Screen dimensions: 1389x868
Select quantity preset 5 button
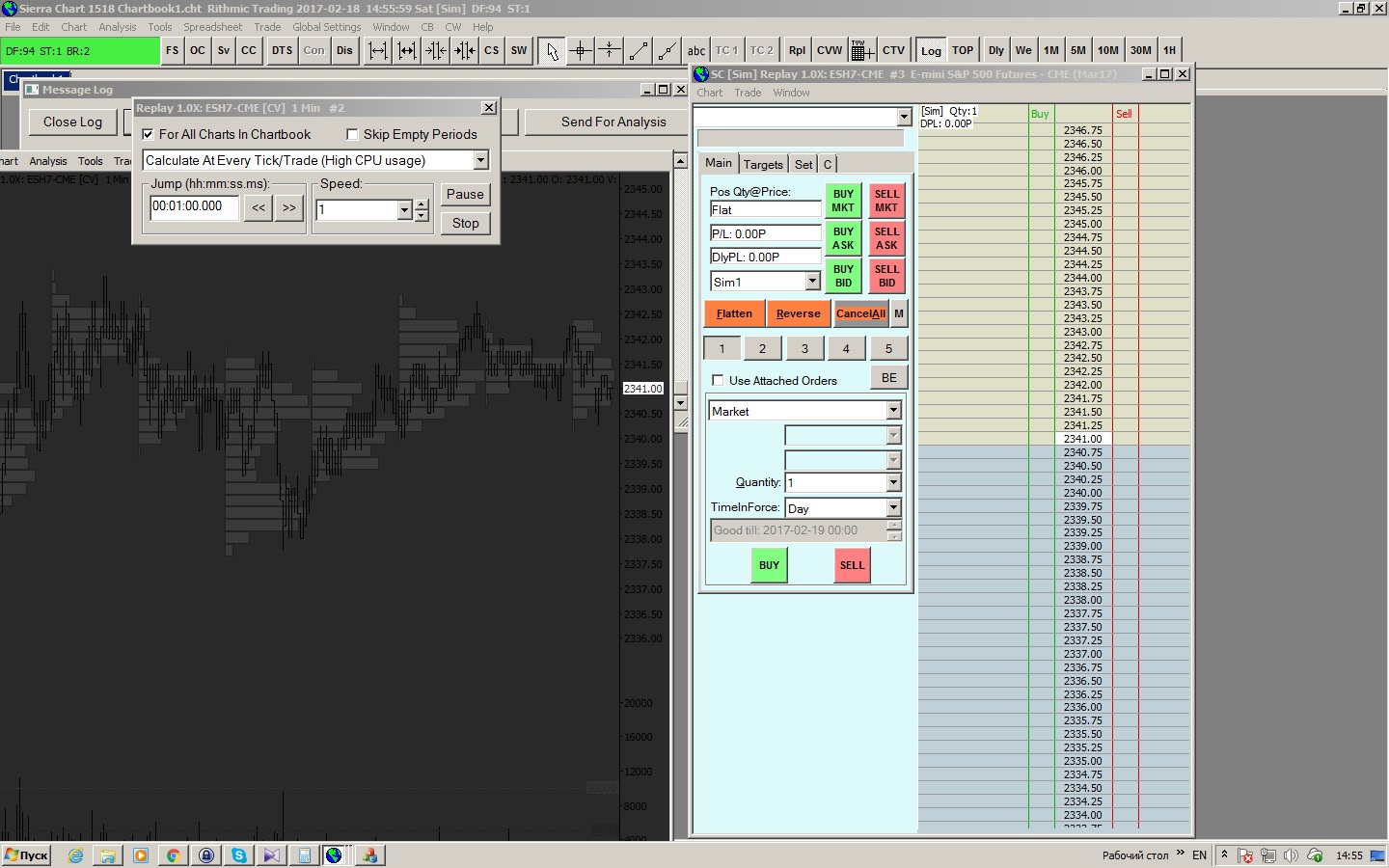pos(889,349)
